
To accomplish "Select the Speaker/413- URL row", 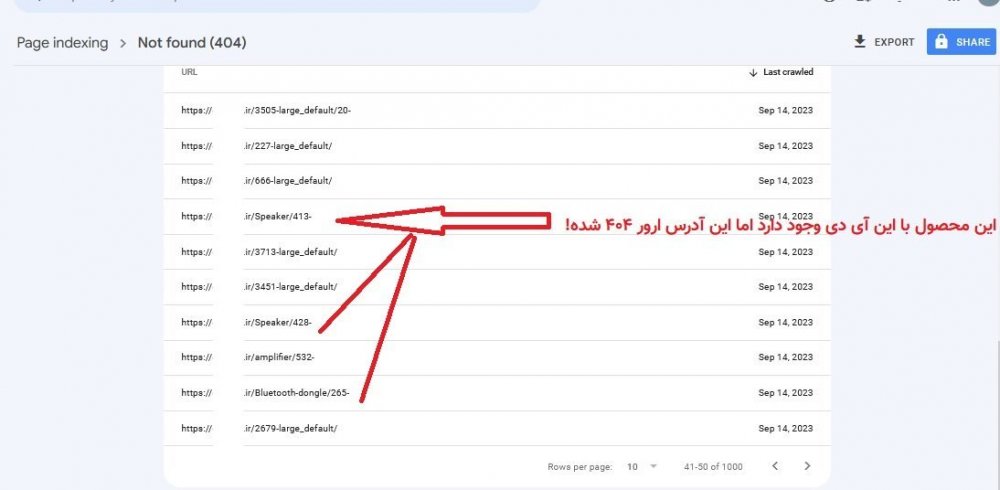I will pos(278,216).
